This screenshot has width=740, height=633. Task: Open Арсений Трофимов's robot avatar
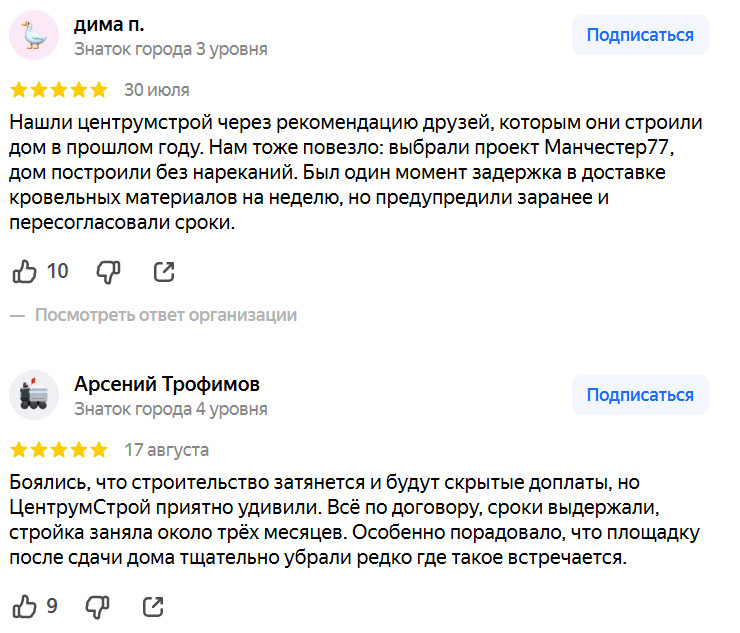pos(34,396)
